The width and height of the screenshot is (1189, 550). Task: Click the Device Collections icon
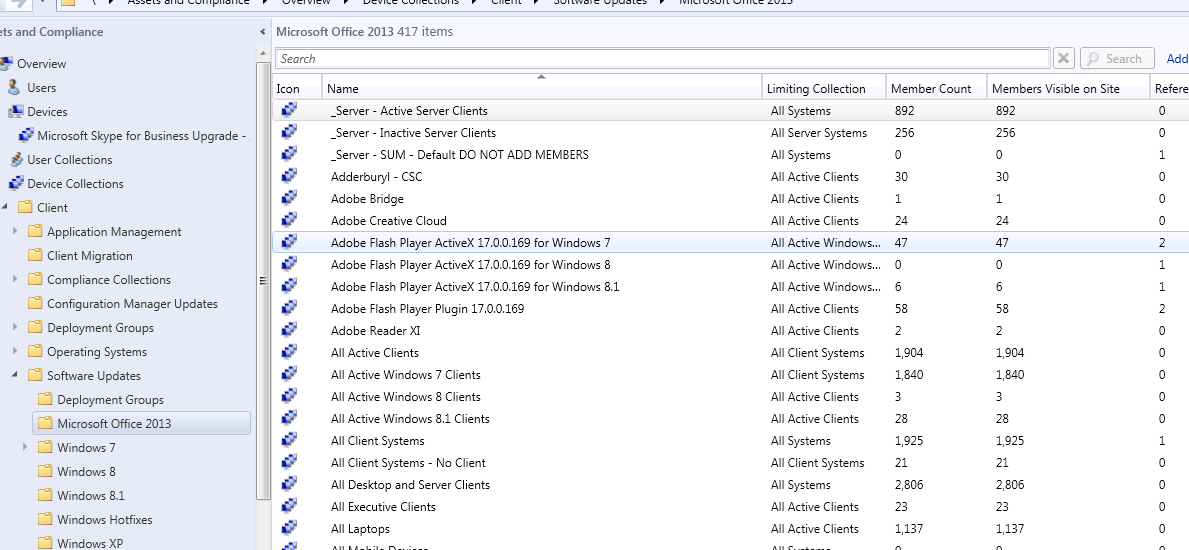[16, 184]
